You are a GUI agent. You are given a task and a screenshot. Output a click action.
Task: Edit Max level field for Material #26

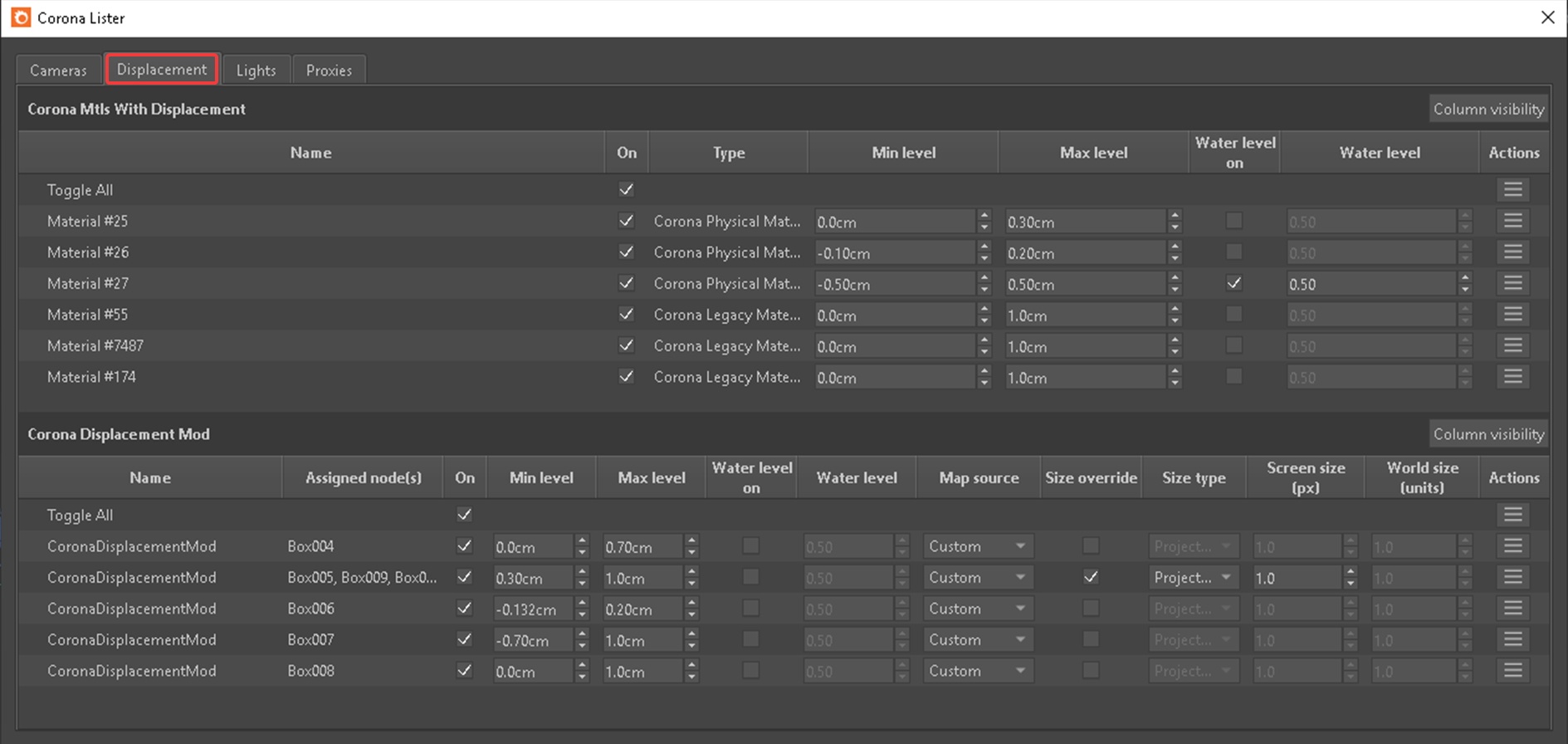coord(1085,253)
